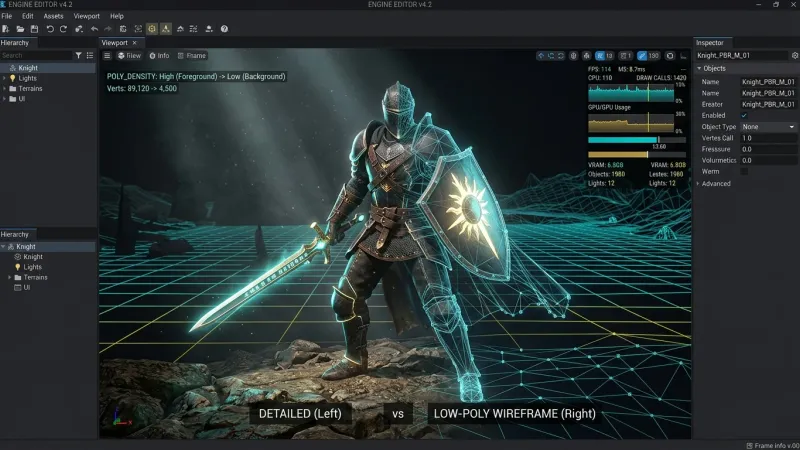Click the XYZ axis gizmo in the viewport corner
This screenshot has width=800, height=450.
point(121,417)
